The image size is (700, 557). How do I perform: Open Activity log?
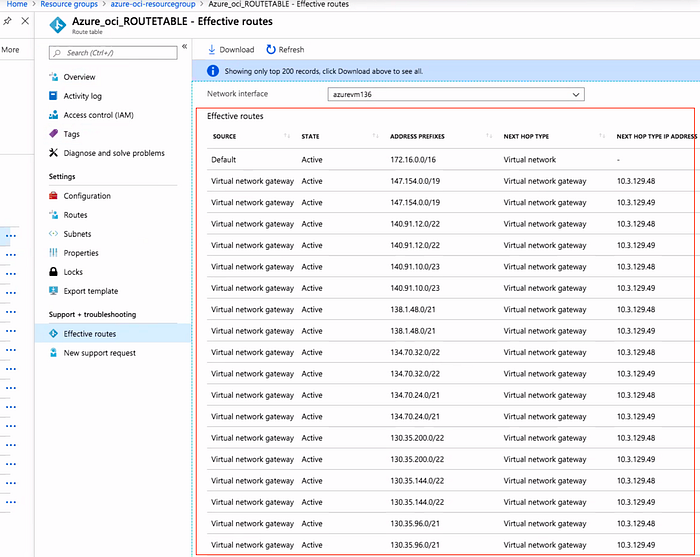coord(83,96)
